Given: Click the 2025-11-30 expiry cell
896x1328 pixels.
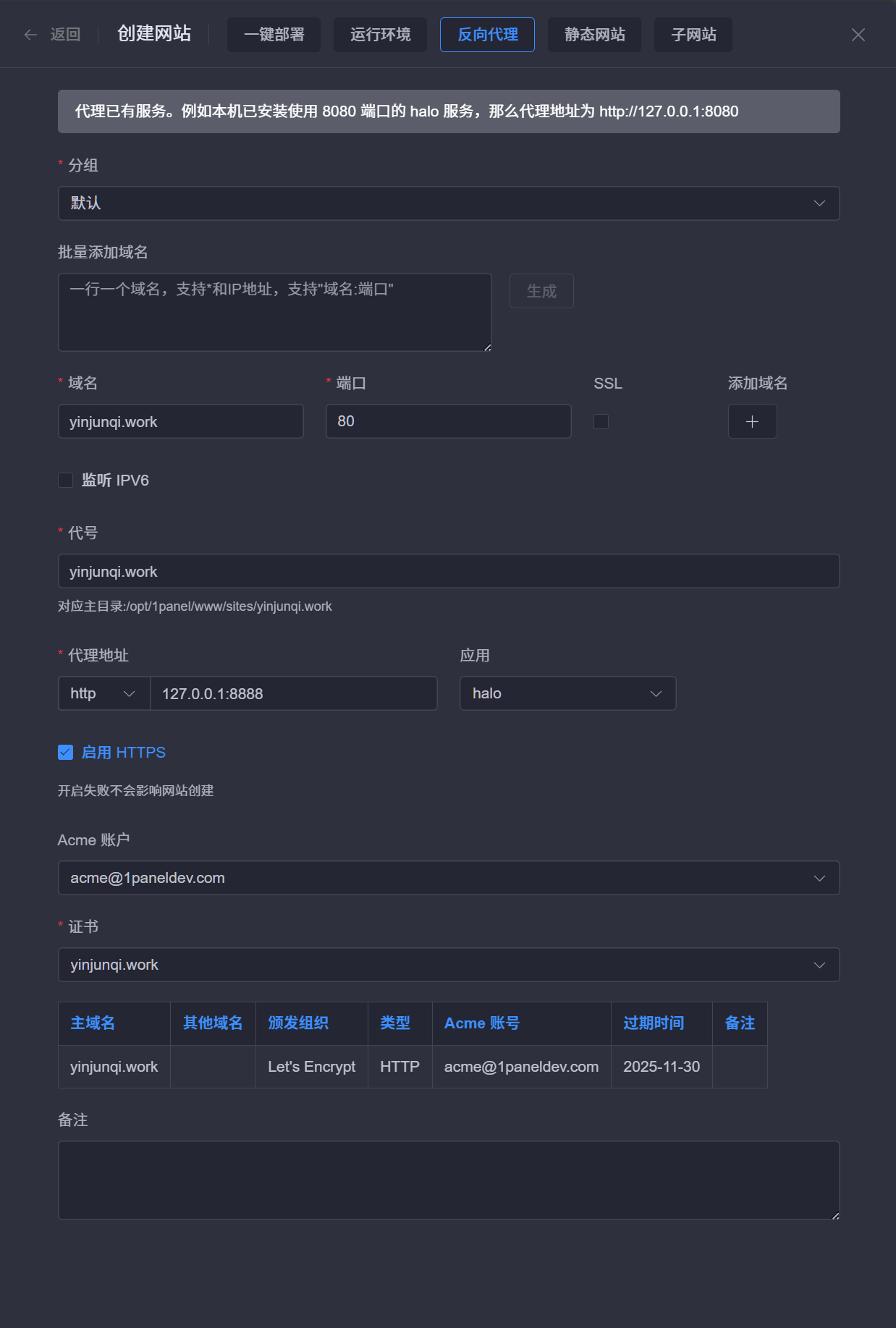Looking at the screenshot, I should tap(662, 1067).
